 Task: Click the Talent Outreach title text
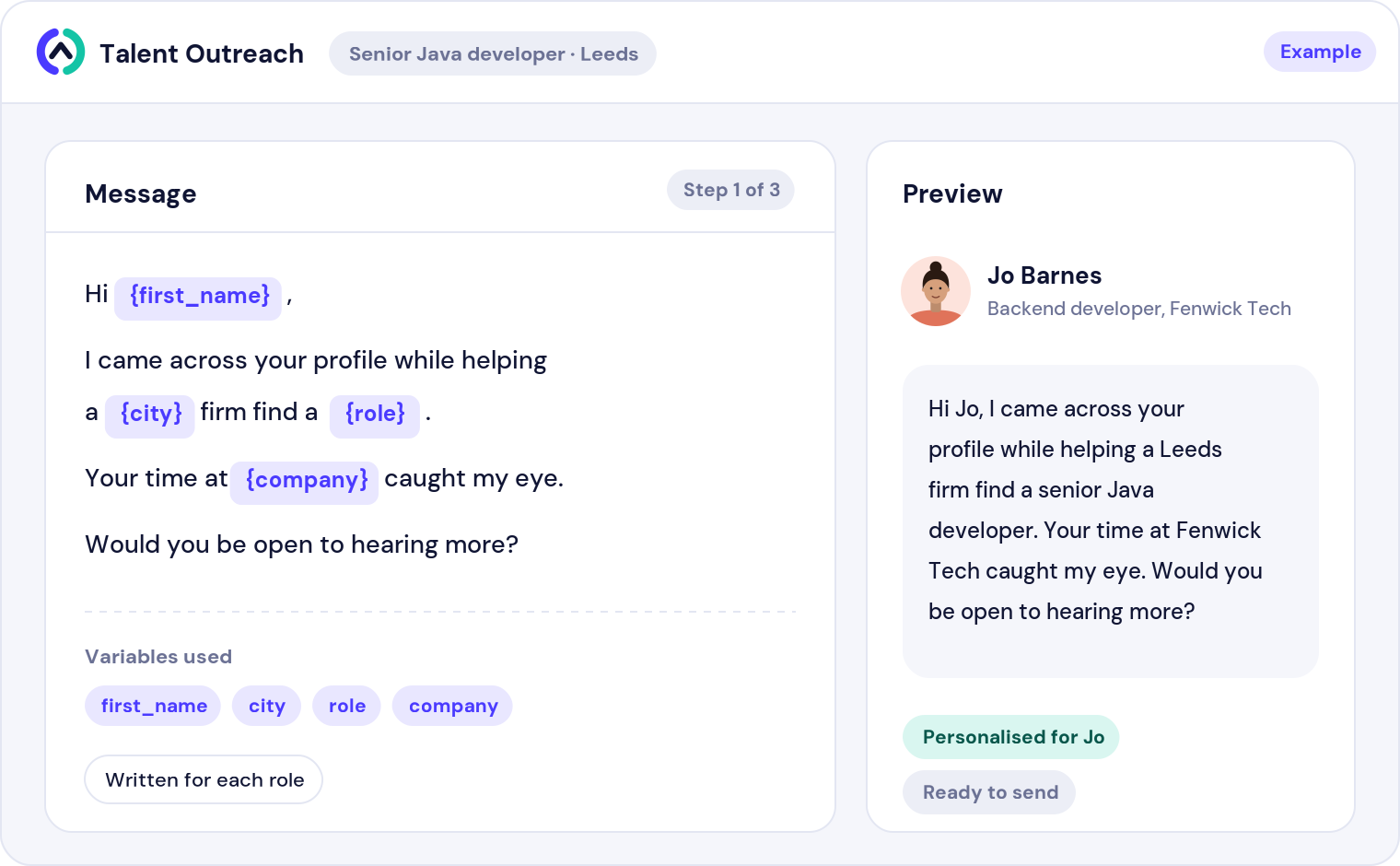pyautogui.click(x=202, y=53)
